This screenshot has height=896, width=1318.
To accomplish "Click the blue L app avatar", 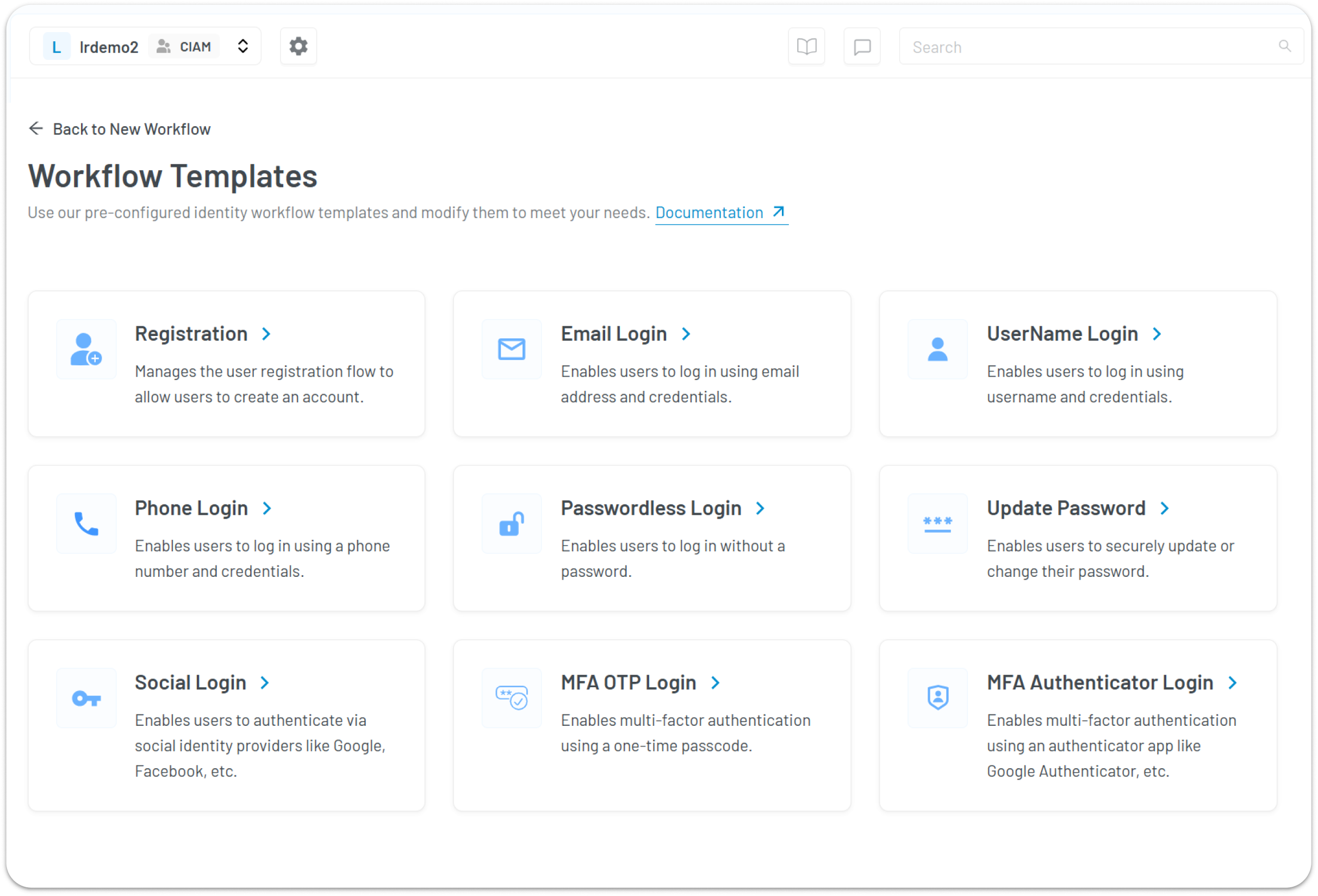I will (x=57, y=47).
